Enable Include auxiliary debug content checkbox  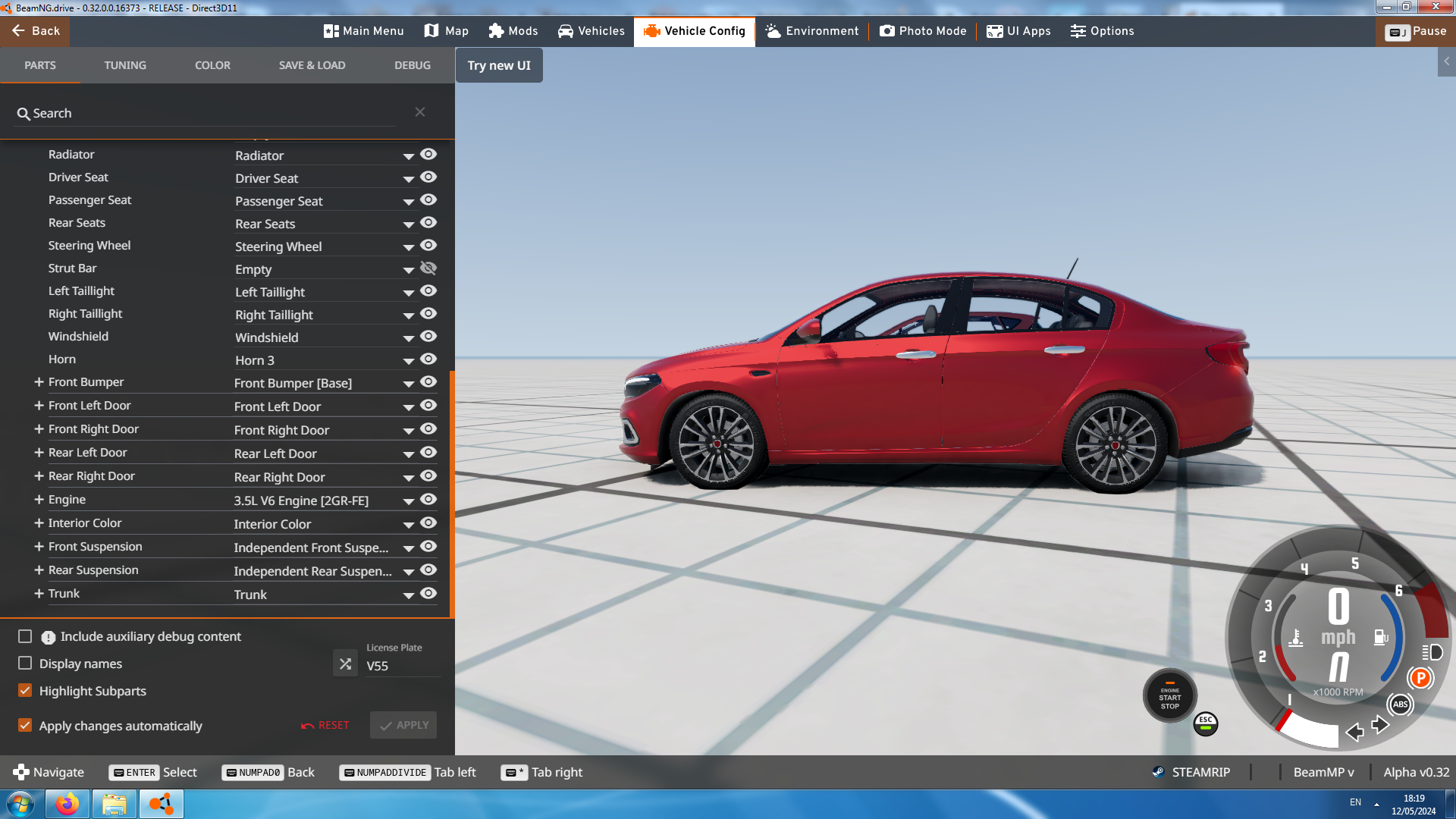point(25,636)
